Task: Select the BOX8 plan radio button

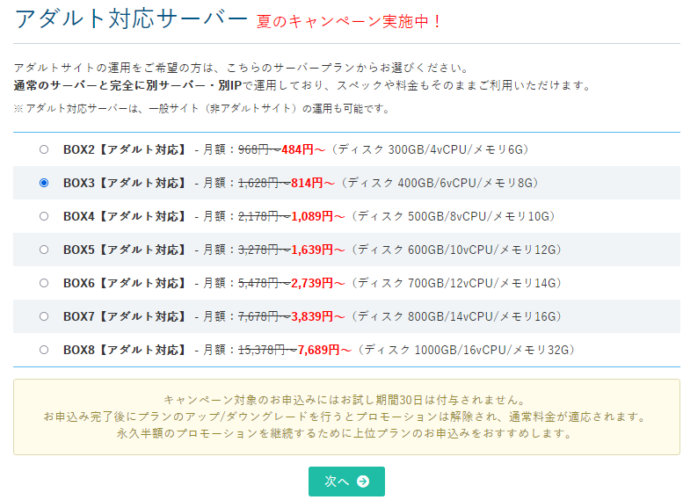Action: click(x=43, y=350)
